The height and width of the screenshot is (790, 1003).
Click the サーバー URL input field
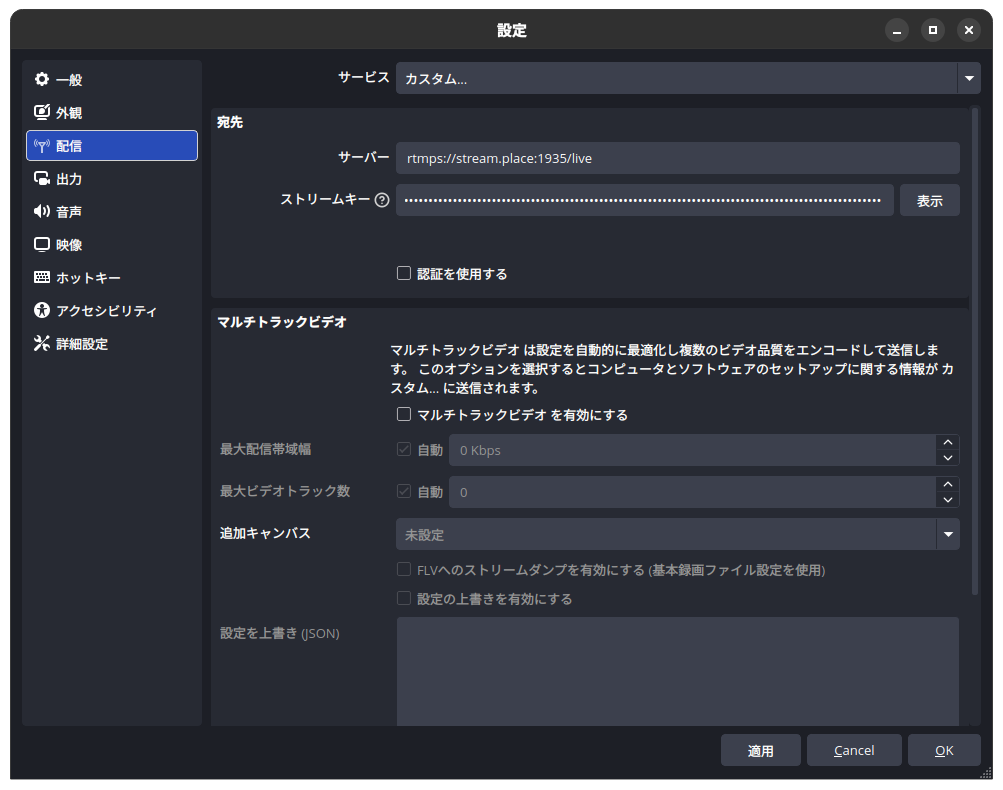pyautogui.click(x=677, y=158)
